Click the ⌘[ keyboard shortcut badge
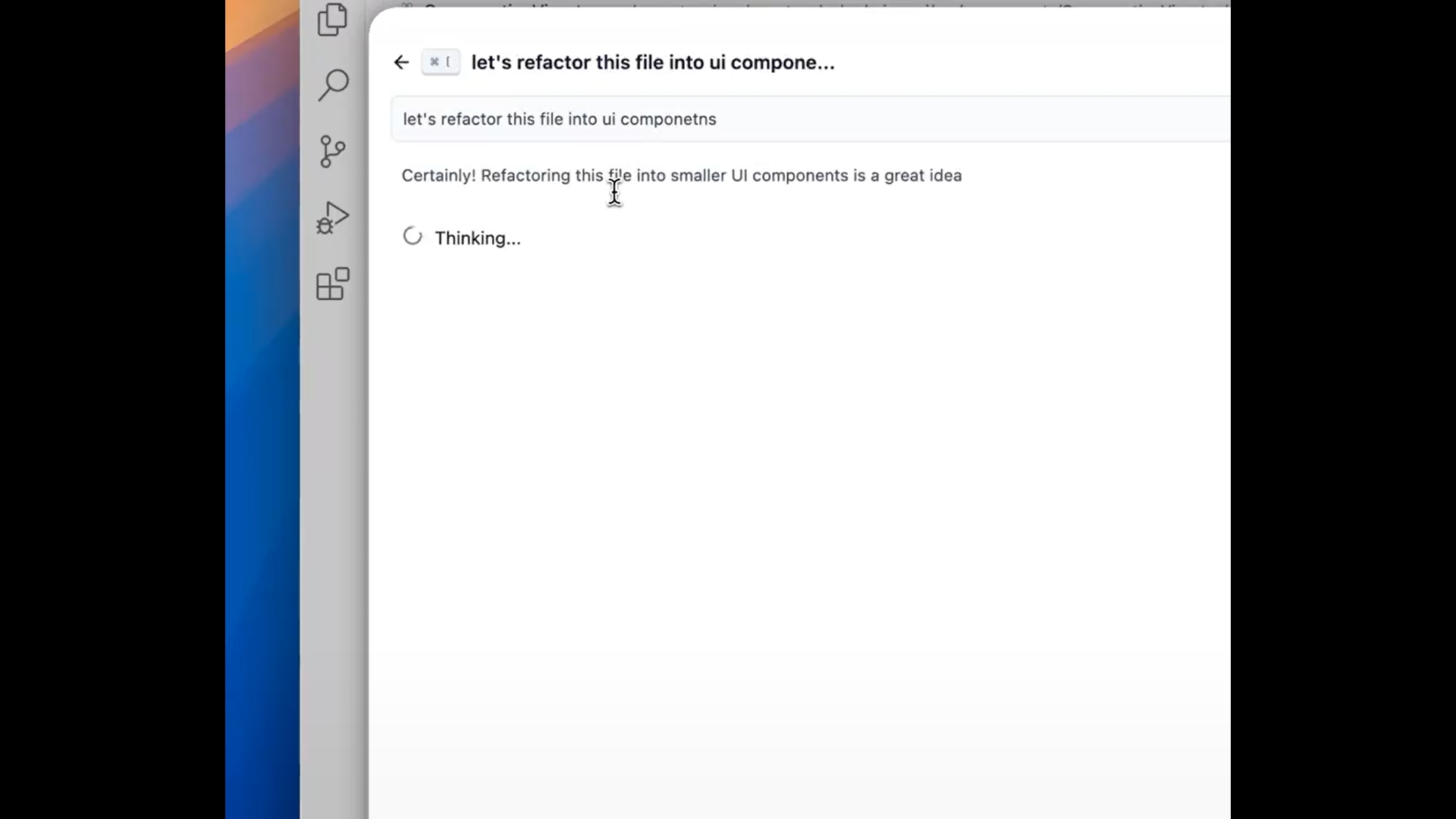Image resolution: width=1456 pixels, height=819 pixels. tap(440, 62)
